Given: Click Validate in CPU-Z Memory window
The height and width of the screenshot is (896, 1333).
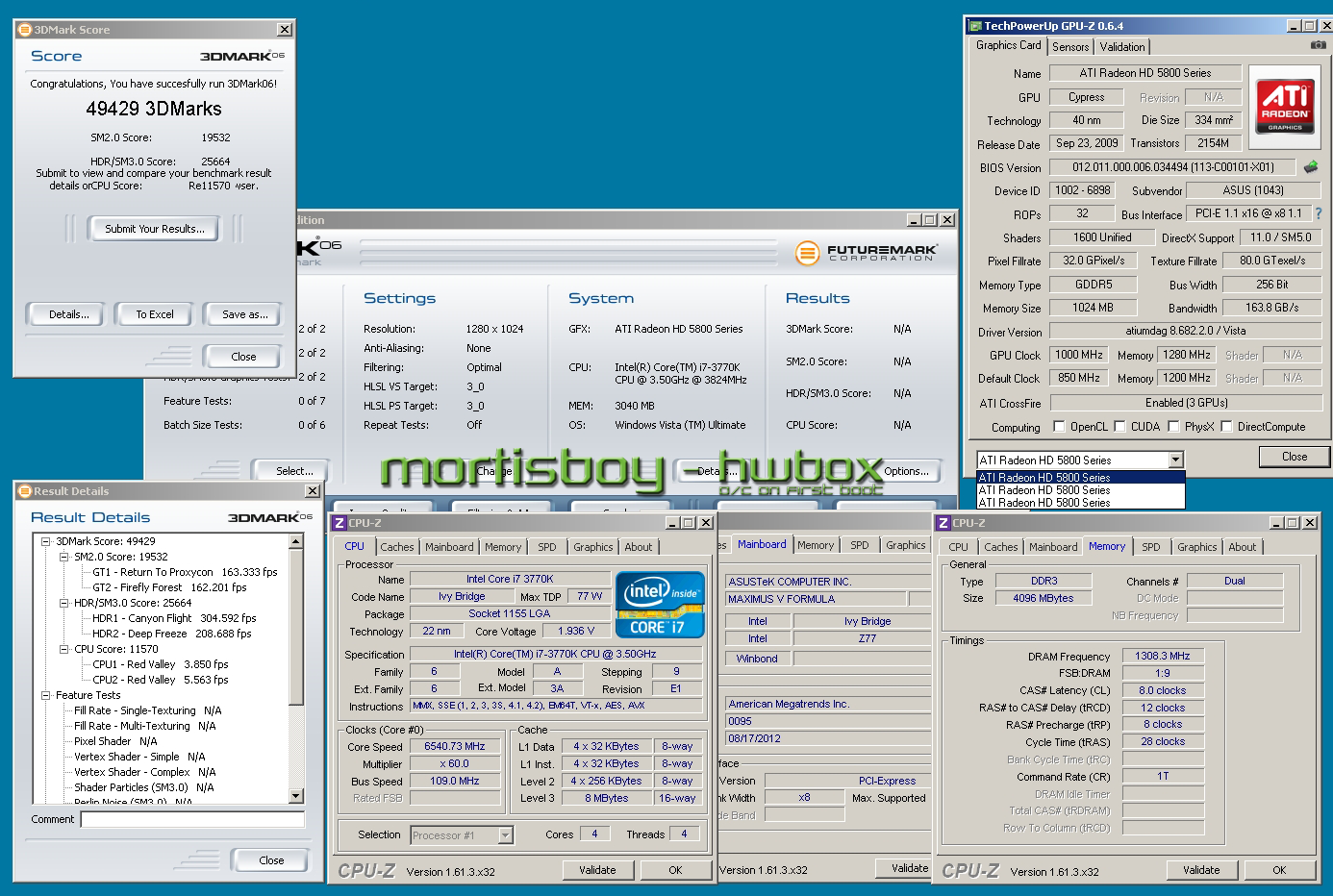Looking at the screenshot, I should (1201, 870).
